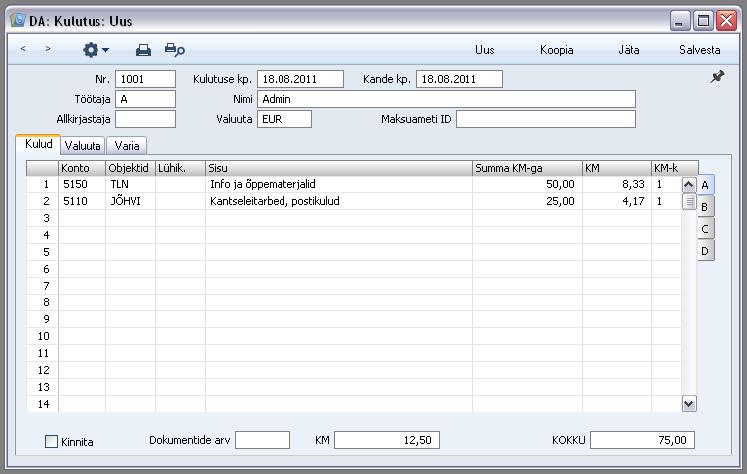Screen dimensions: 747x474
Task: Go to next record with right arrow
Action: [x=48, y=49]
